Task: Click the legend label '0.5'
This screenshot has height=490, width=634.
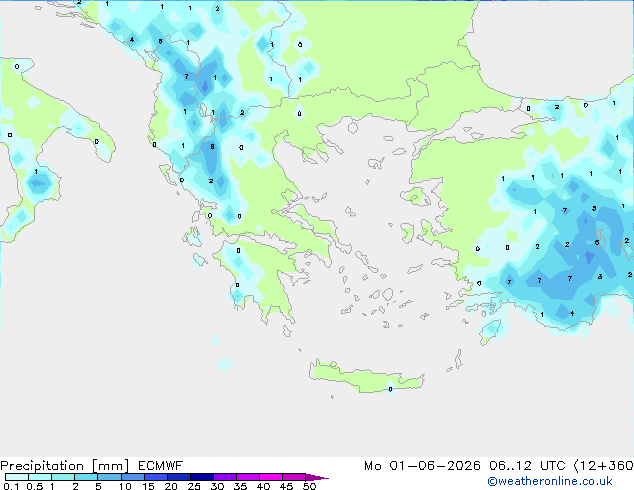Action: pyautogui.click(x=34, y=486)
